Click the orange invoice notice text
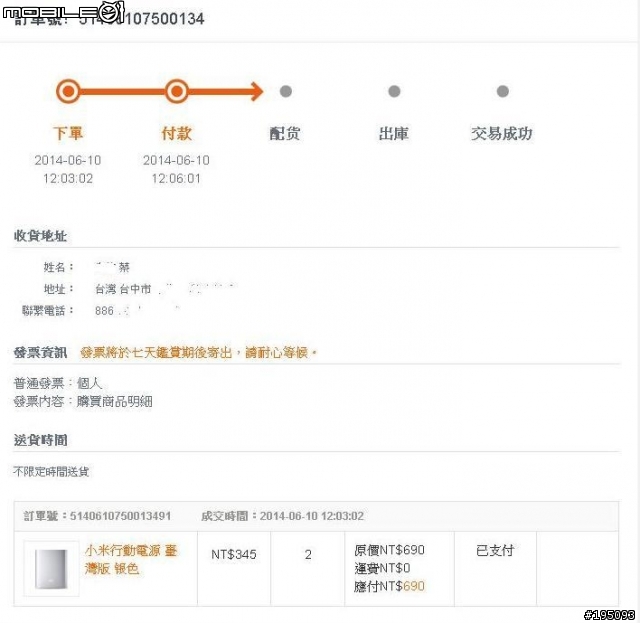The image size is (640, 623). [x=198, y=353]
